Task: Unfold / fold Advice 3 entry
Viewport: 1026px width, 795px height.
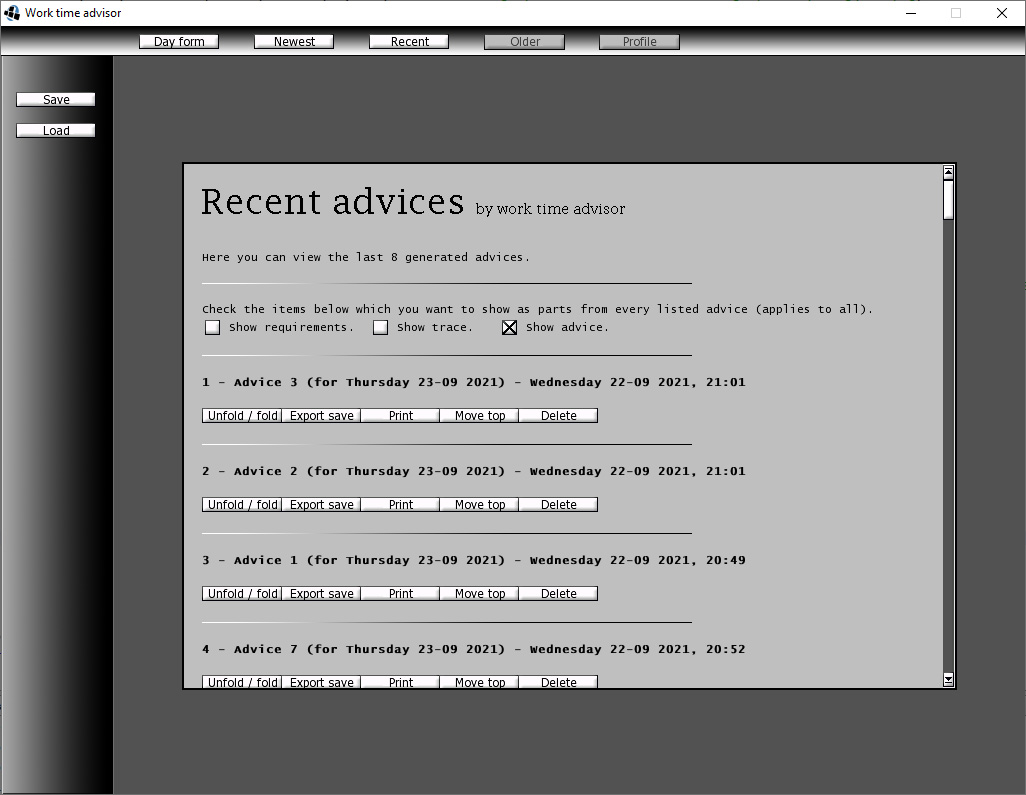Action: [x=242, y=415]
